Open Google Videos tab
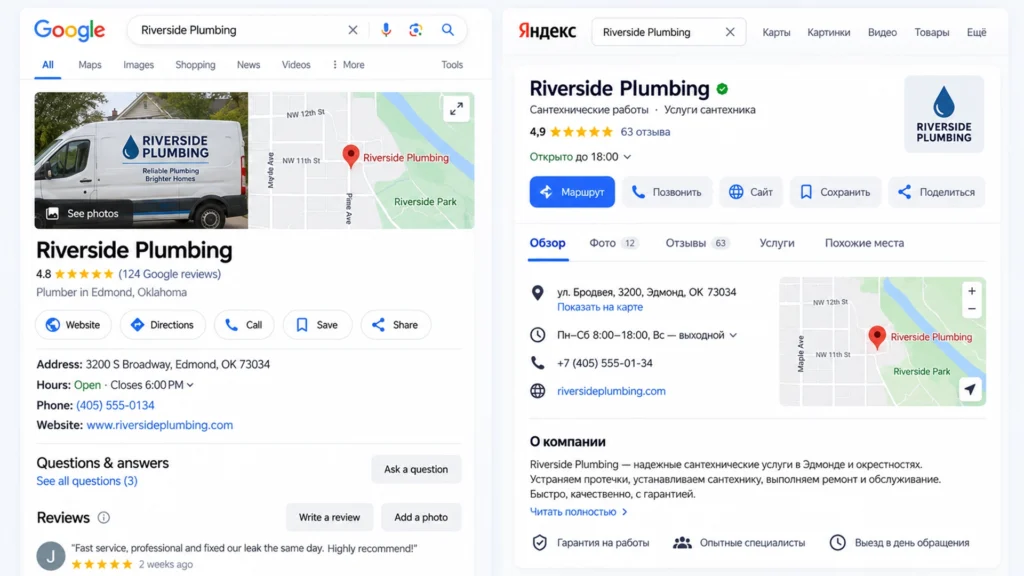The height and width of the screenshot is (576, 1024). click(x=296, y=65)
